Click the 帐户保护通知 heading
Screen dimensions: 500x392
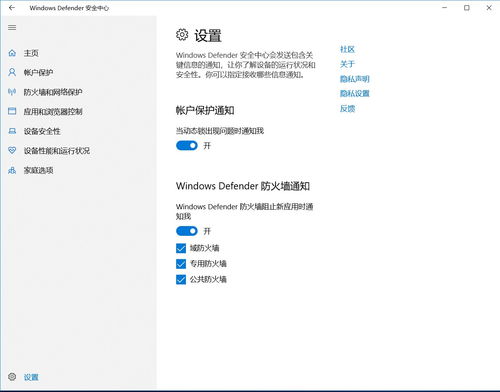pyautogui.click(x=205, y=111)
